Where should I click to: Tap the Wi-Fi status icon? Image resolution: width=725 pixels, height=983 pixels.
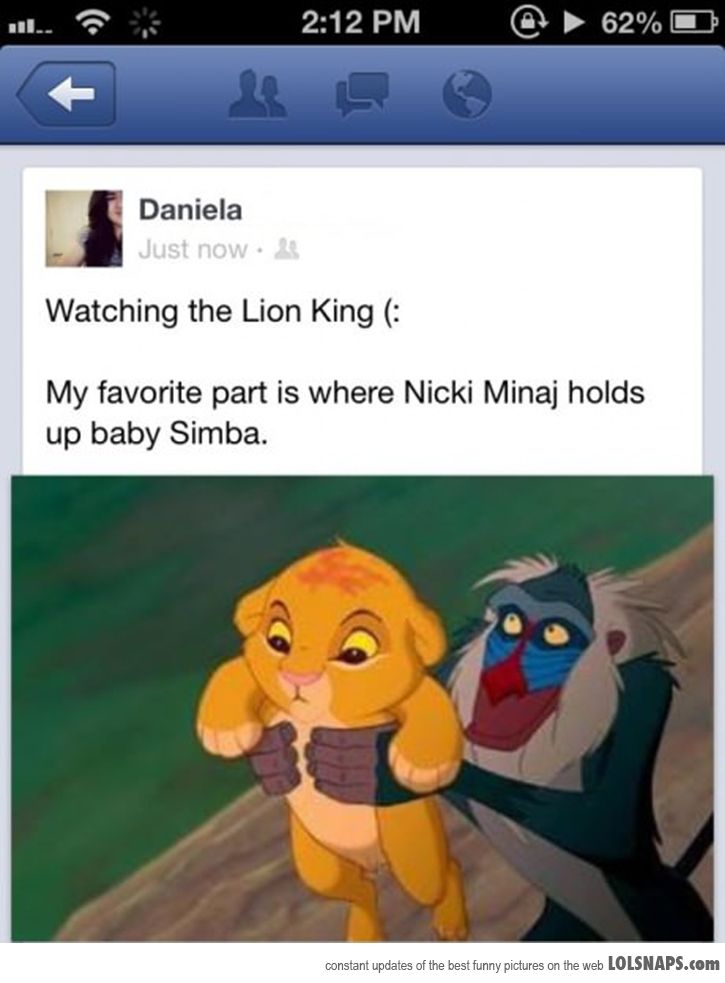[94, 23]
